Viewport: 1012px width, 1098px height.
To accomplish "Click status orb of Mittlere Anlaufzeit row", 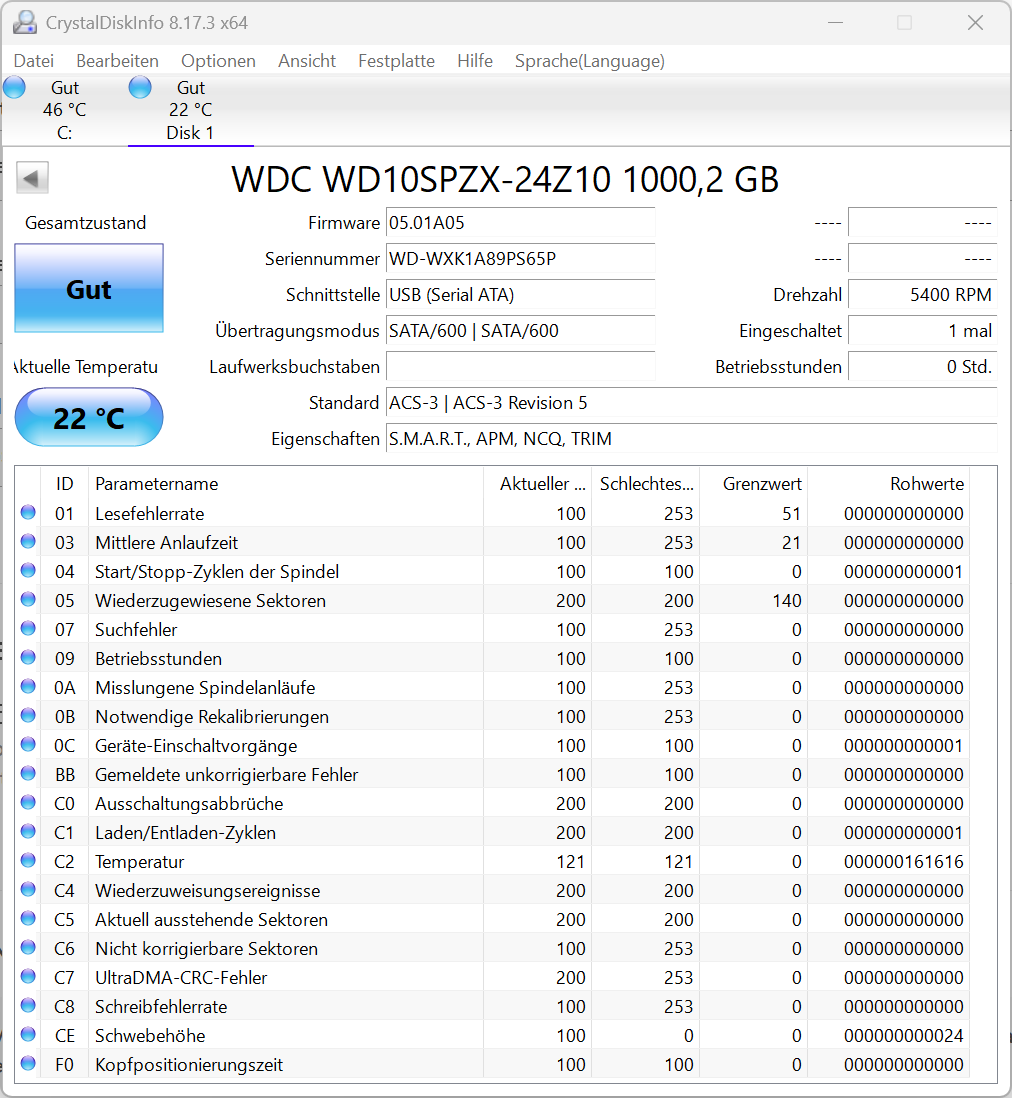I will 28,541.
